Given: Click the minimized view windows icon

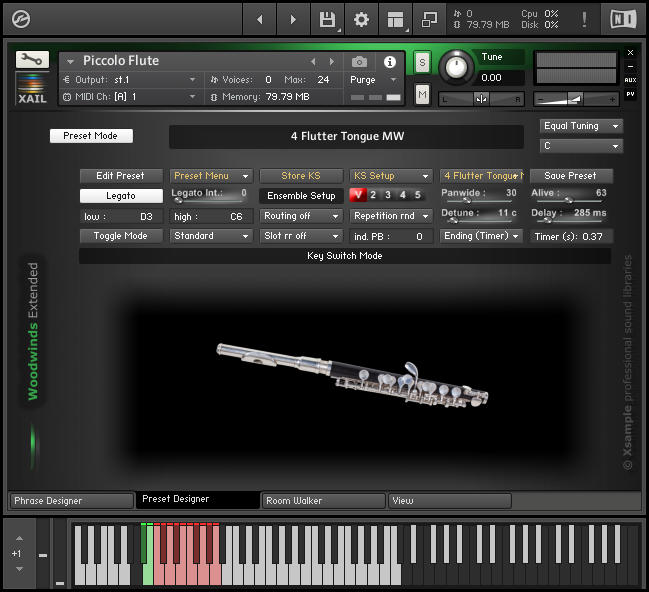Looking at the screenshot, I should point(429,19).
